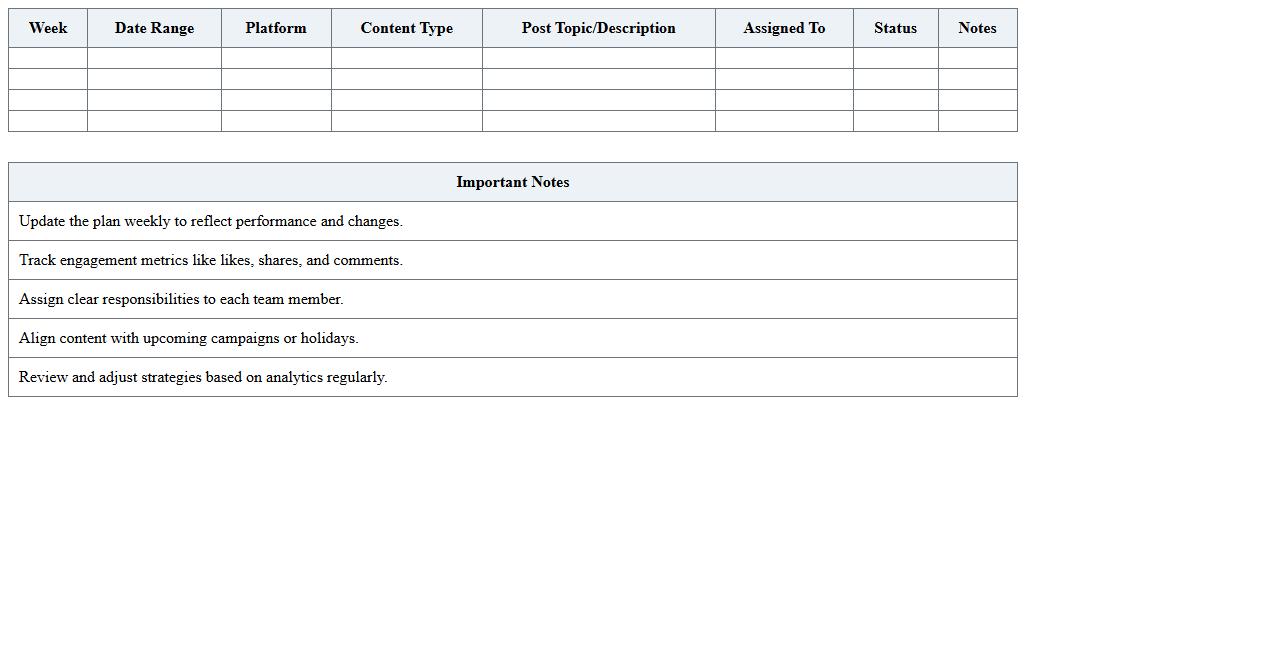This screenshot has width=1278, height=650.
Task: Select last empty cell under Date Range
Action: click(154, 121)
